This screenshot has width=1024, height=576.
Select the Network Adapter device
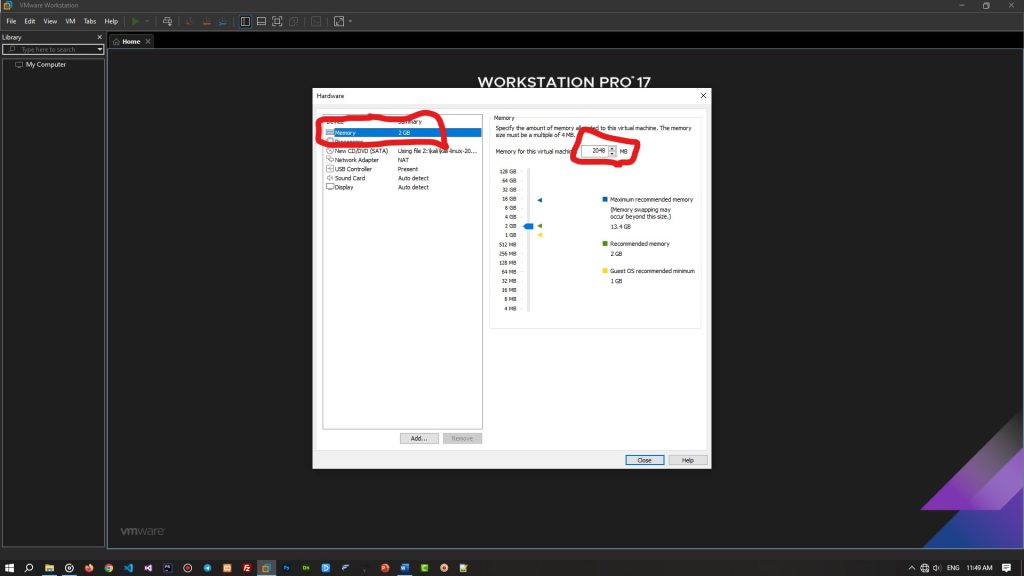coord(355,160)
